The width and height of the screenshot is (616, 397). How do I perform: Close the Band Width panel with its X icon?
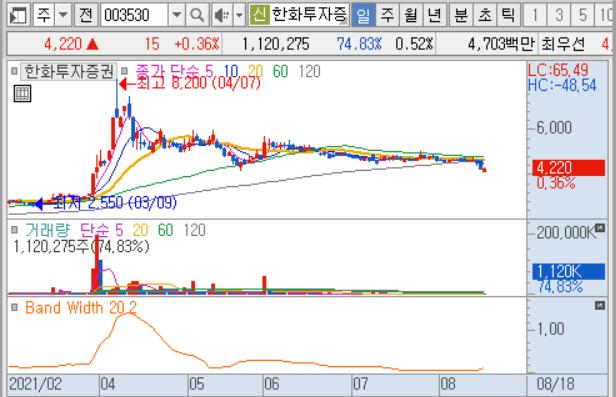pyautogui.click(x=600, y=305)
